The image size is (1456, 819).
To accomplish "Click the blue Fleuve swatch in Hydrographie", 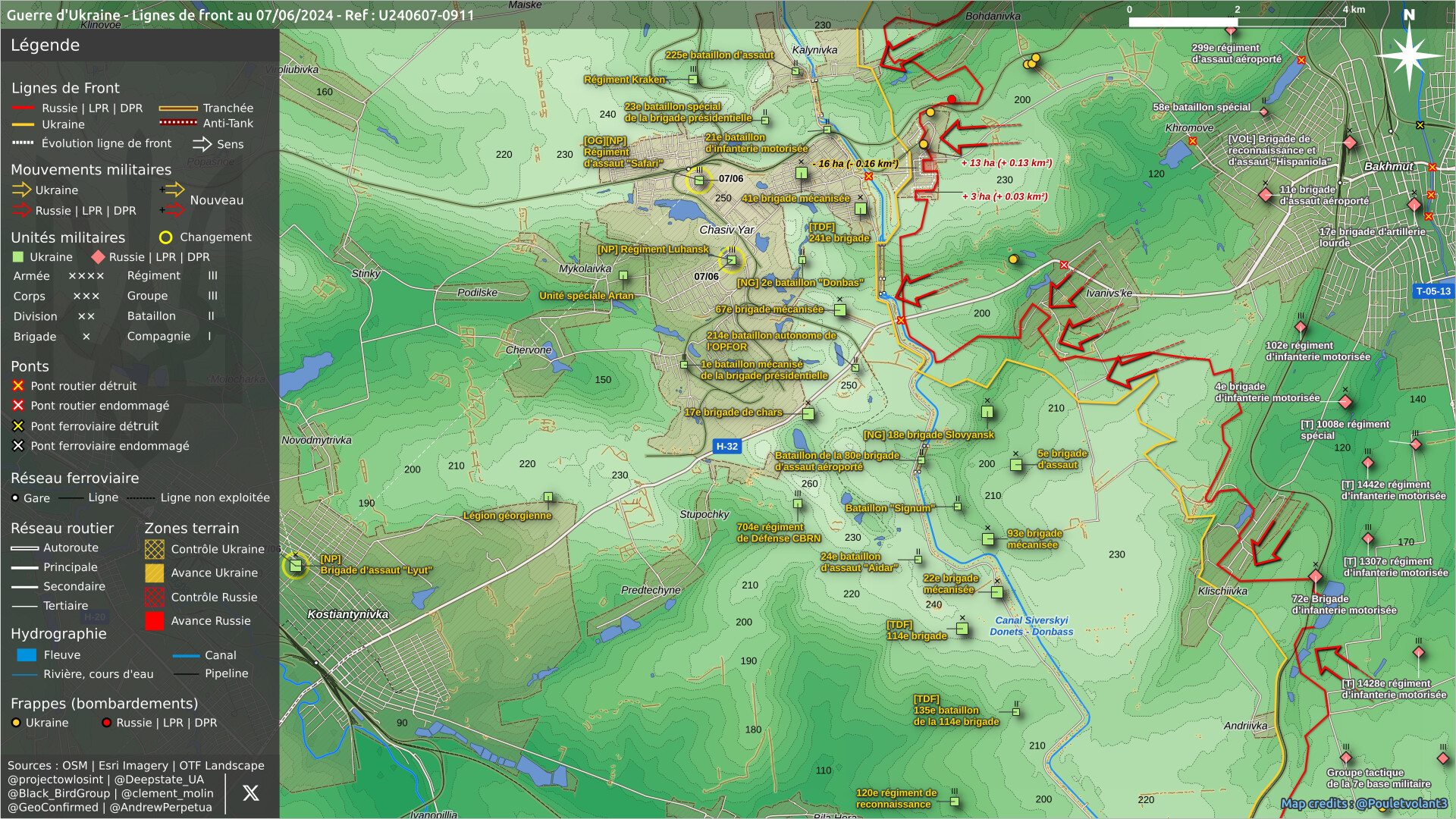I will click(27, 655).
